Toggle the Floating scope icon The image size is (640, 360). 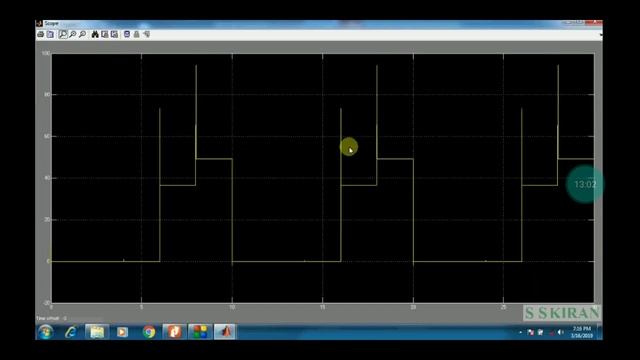127,34
